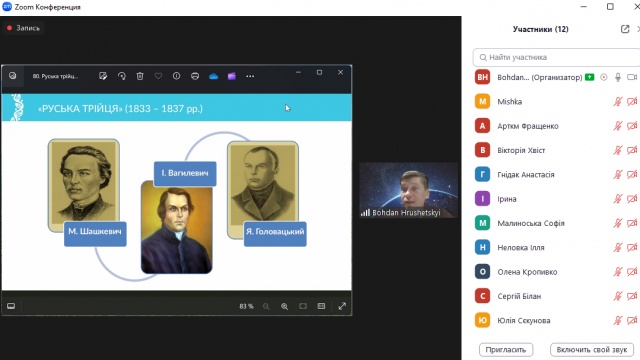Click the edit image icon in Photos toolbar
The width and height of the screenshot is (640, 360).
pos(103,76)
